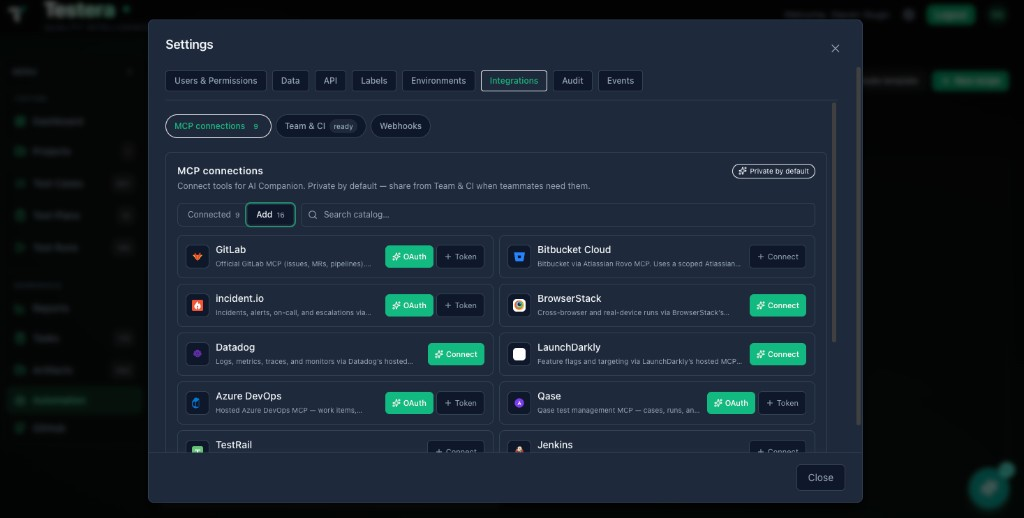
Task: Show the Connected integrations list
Action: [212, 215]
